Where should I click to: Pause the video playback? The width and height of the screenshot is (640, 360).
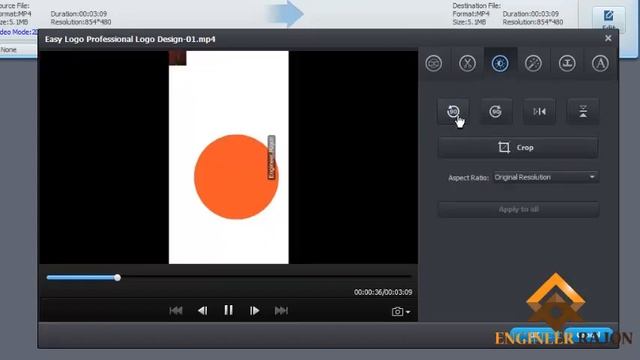pos(229,310)
